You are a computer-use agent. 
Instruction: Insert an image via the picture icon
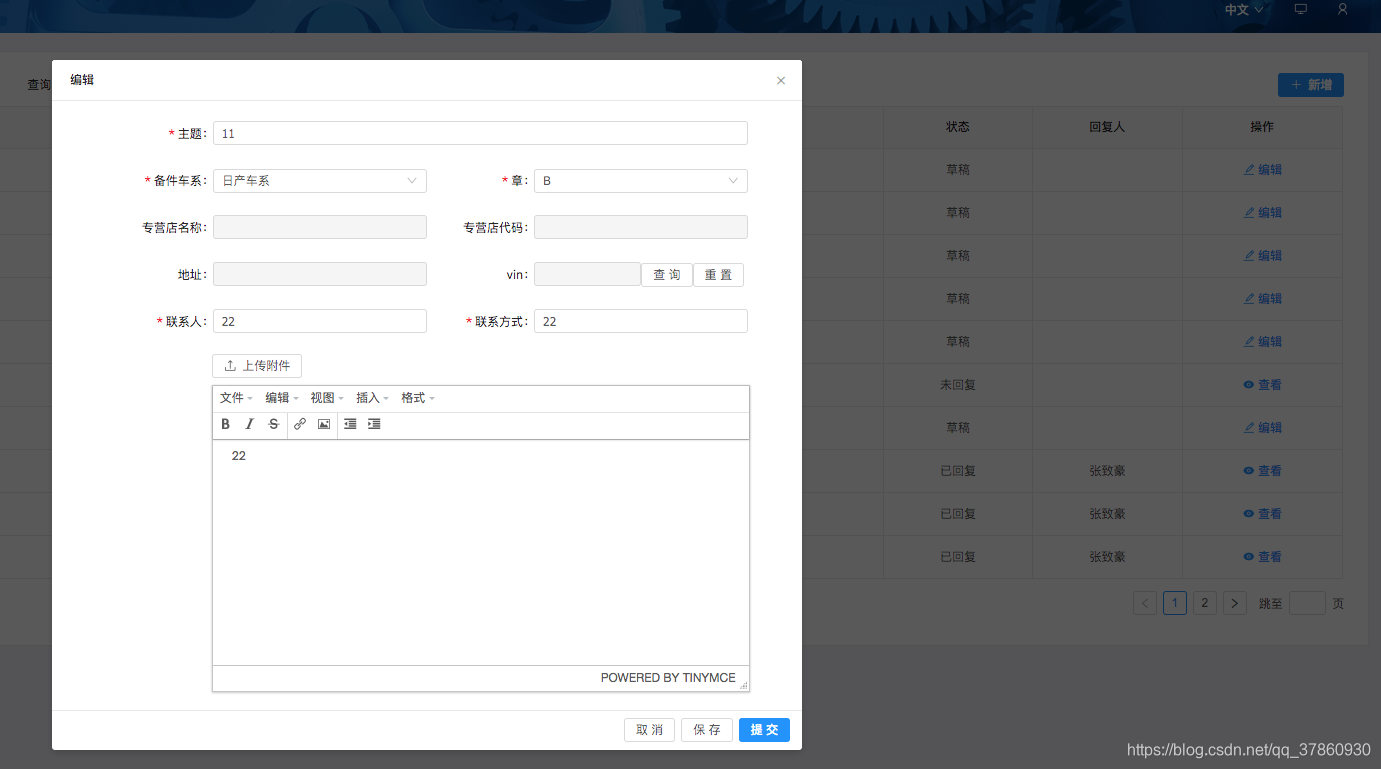pyautogui.click(x=324, y=424)
